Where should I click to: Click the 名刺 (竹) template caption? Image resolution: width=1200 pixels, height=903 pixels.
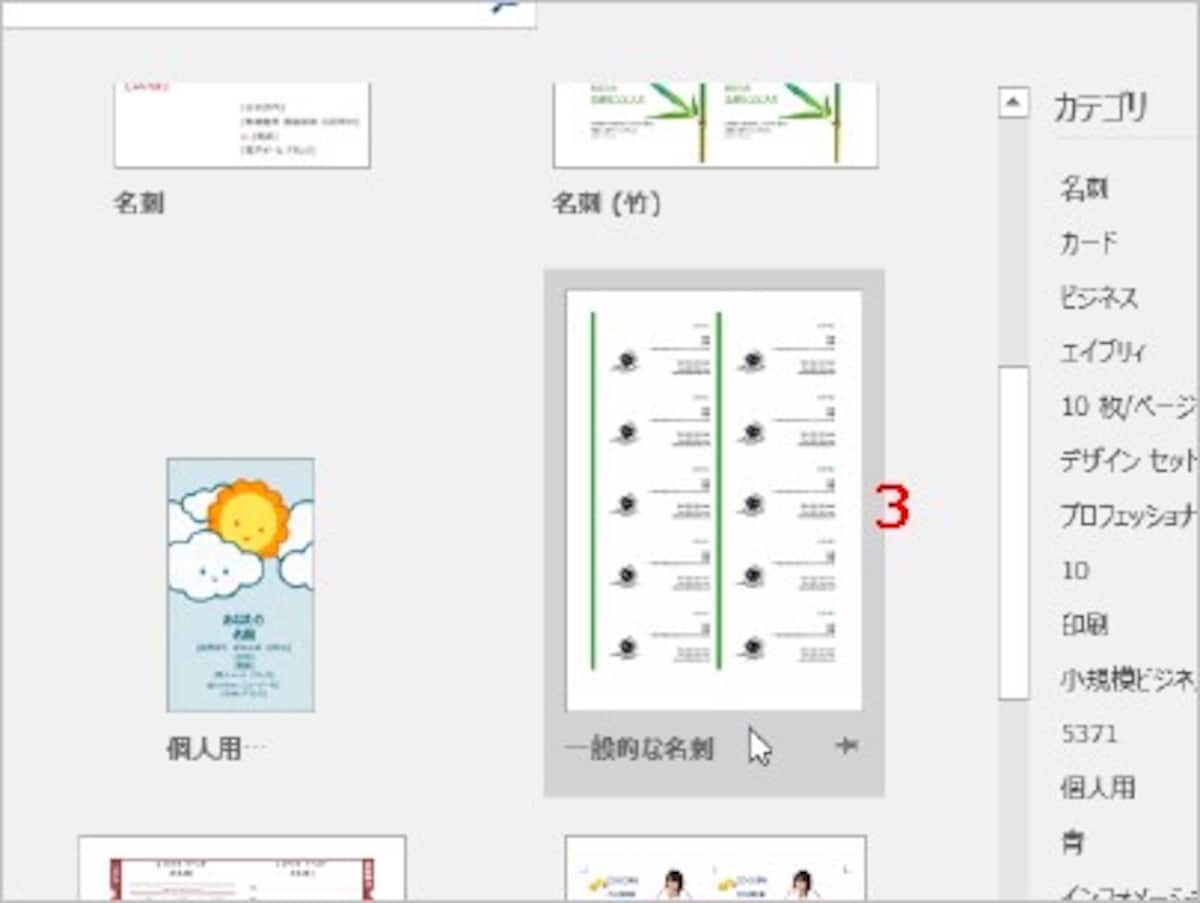(607, 205)
